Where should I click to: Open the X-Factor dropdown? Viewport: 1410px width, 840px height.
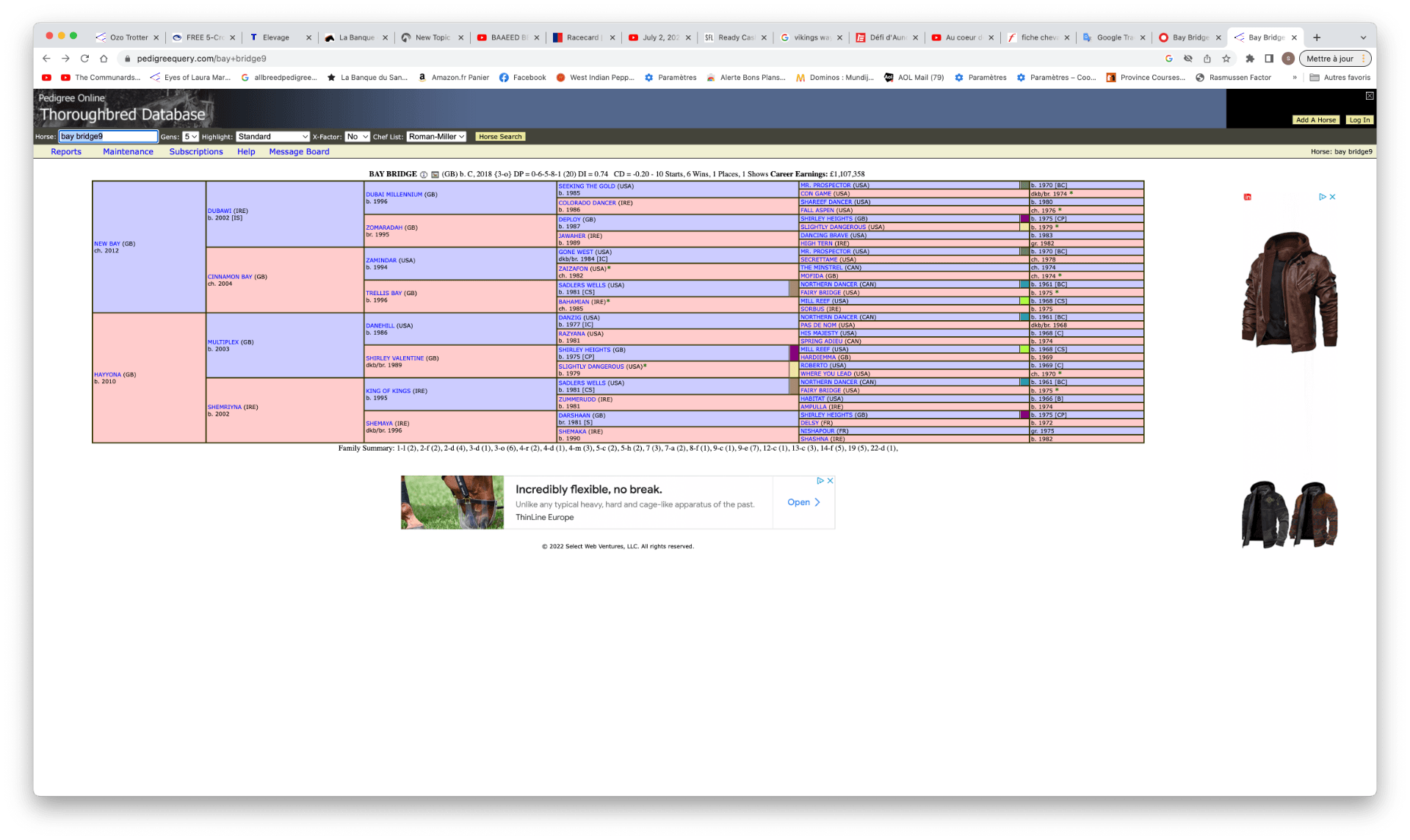coord(357,137)
